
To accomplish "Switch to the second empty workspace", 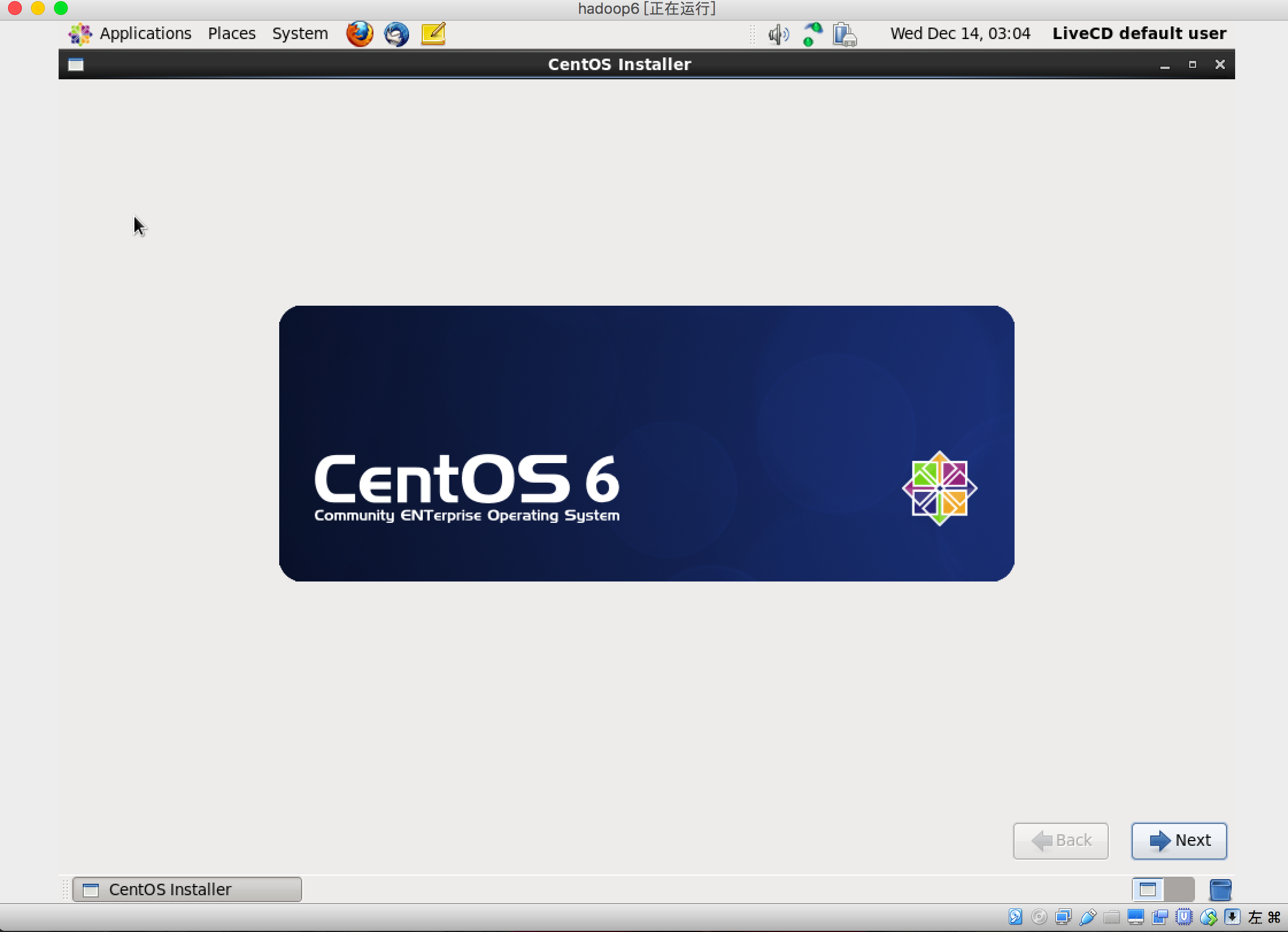I will coord(1179,889).
